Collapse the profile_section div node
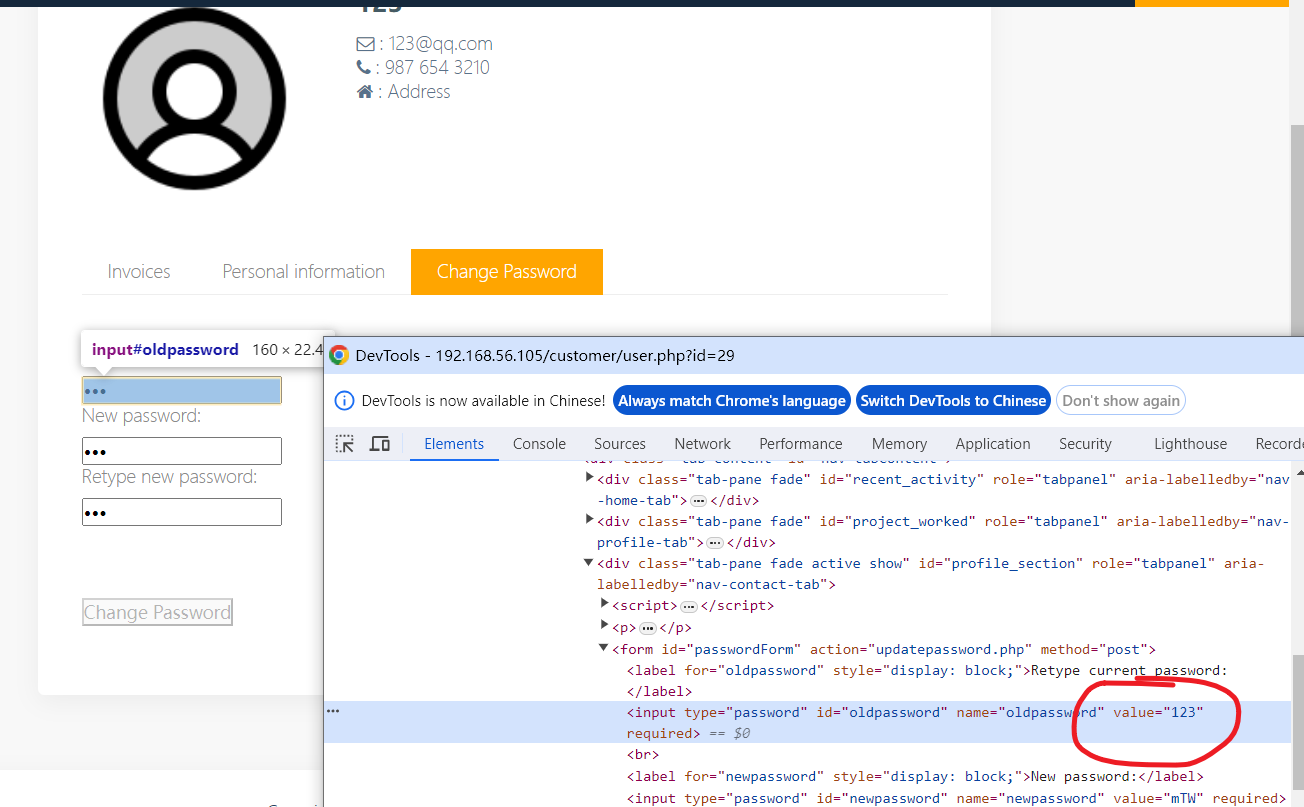This screenshot has height=807, width=1304. coord(589,563)
